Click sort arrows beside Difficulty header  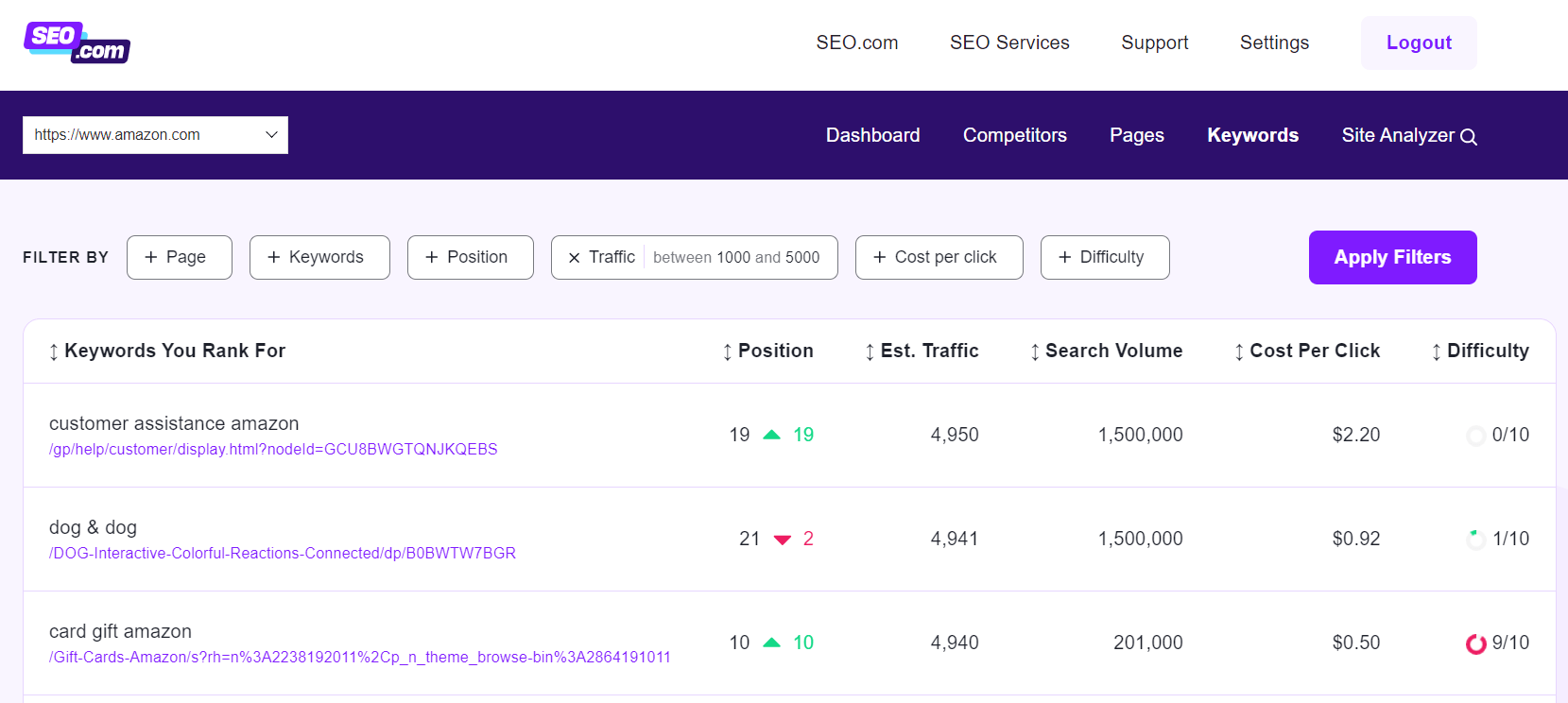click(1437, 351)
